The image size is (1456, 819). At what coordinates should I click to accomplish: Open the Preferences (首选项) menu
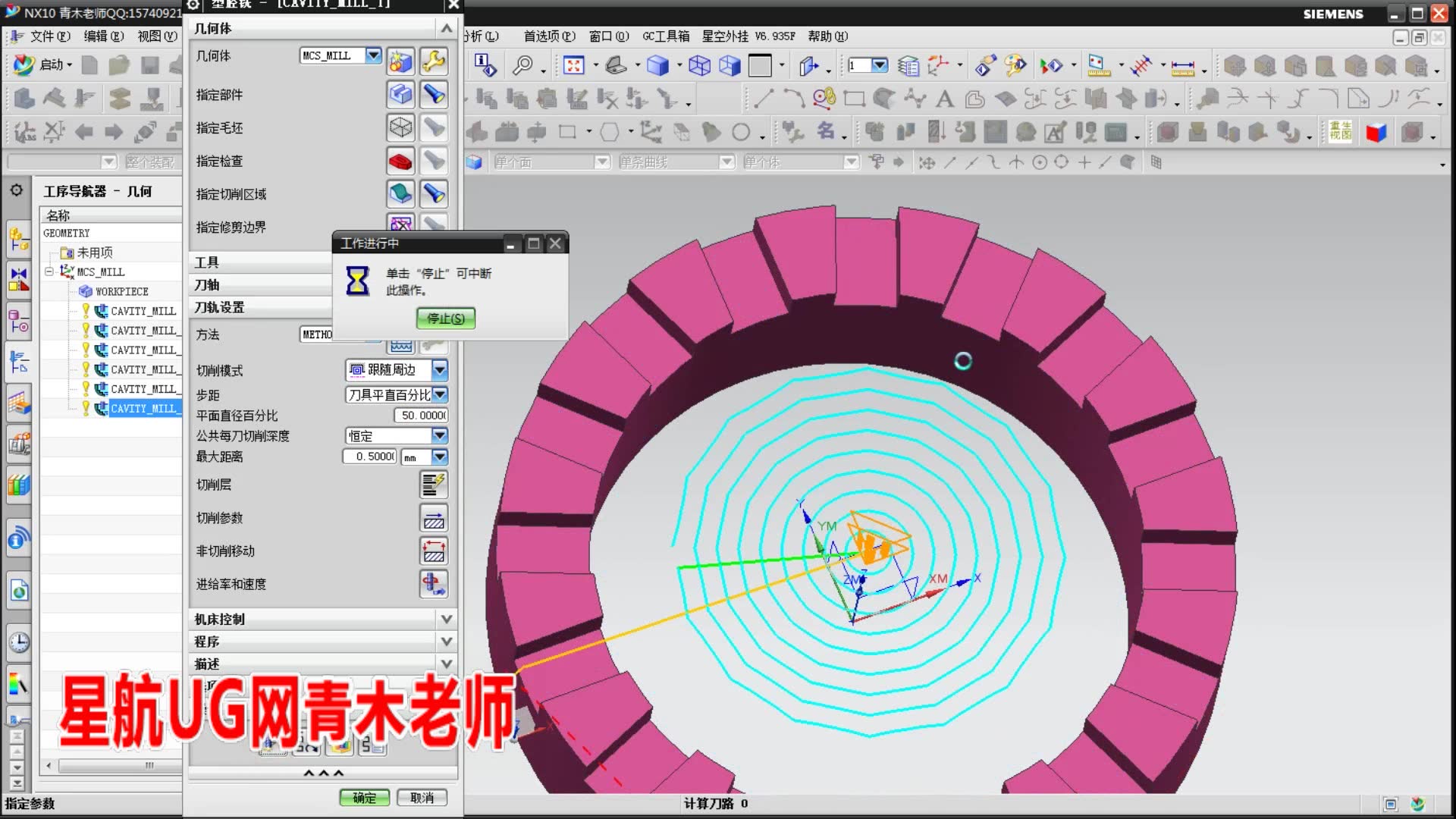pyautogui.click(x=549, y=36)
